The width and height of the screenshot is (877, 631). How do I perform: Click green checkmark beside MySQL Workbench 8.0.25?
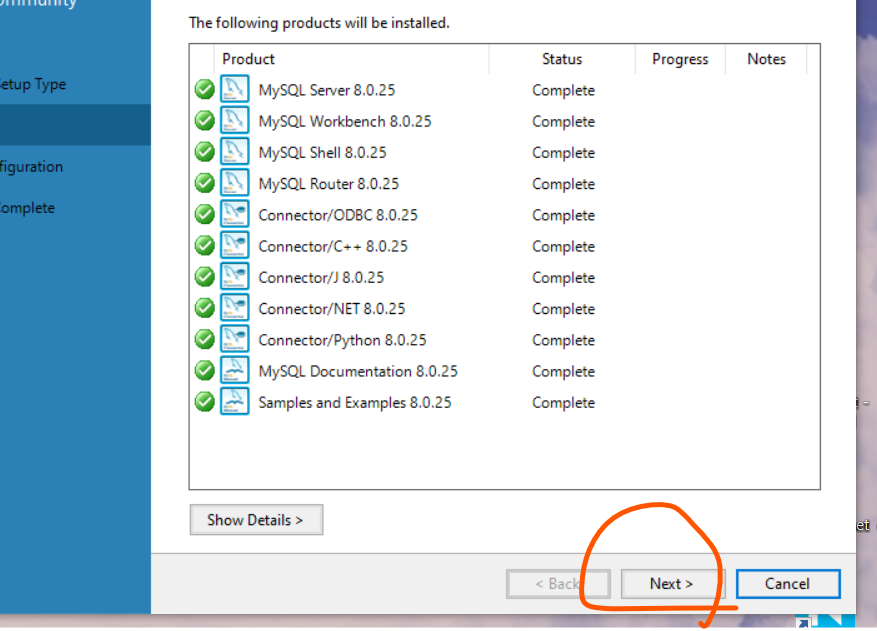coord(205,121)
